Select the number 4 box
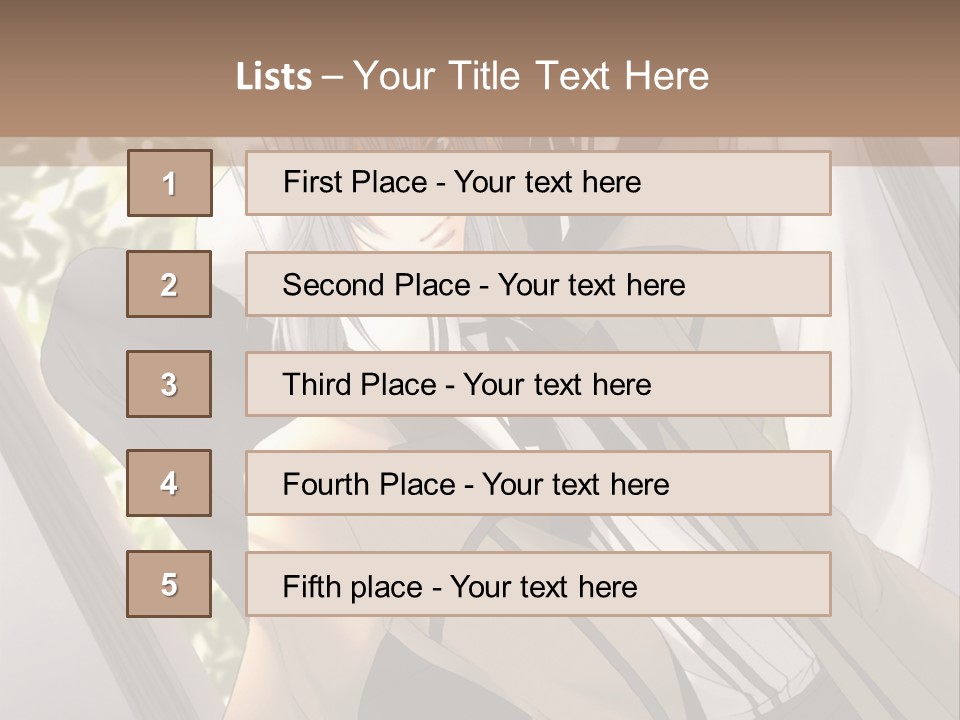 (x=169, y=483)
